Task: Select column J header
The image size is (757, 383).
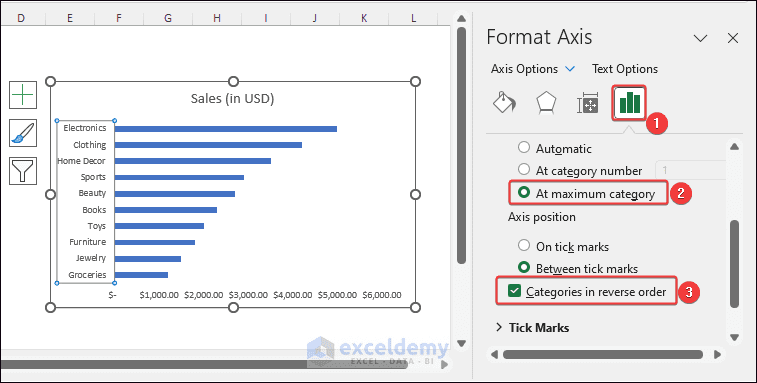Action: click(x=315, y=18)
